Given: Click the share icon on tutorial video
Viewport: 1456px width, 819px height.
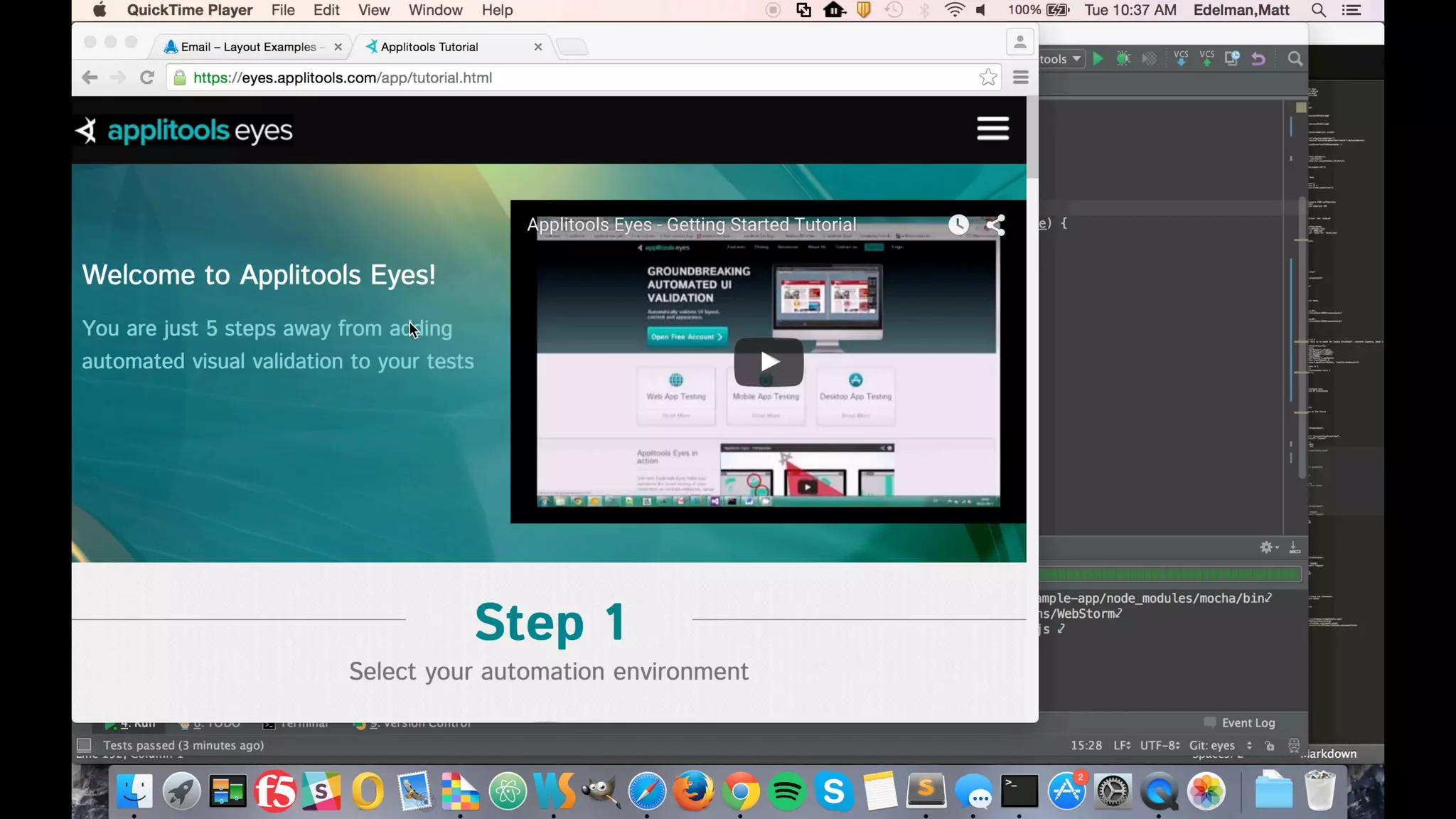Looking at the screenshot, I should point(995,225).
